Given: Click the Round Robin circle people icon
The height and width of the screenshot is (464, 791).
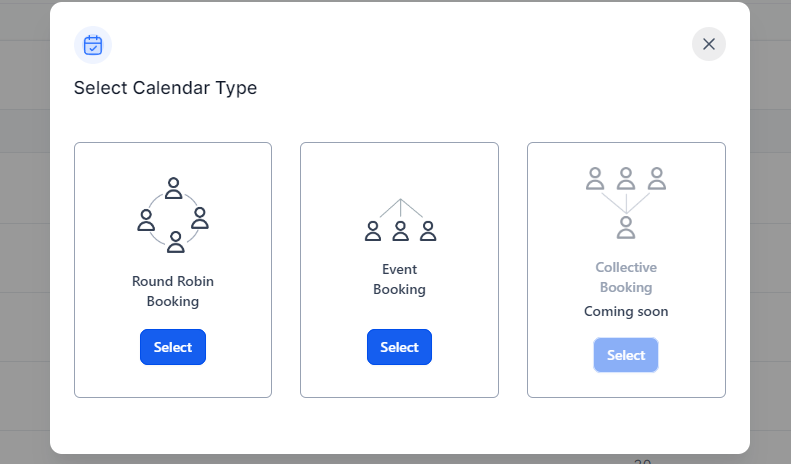Looking at the screenshot, I should click(173, 215).
